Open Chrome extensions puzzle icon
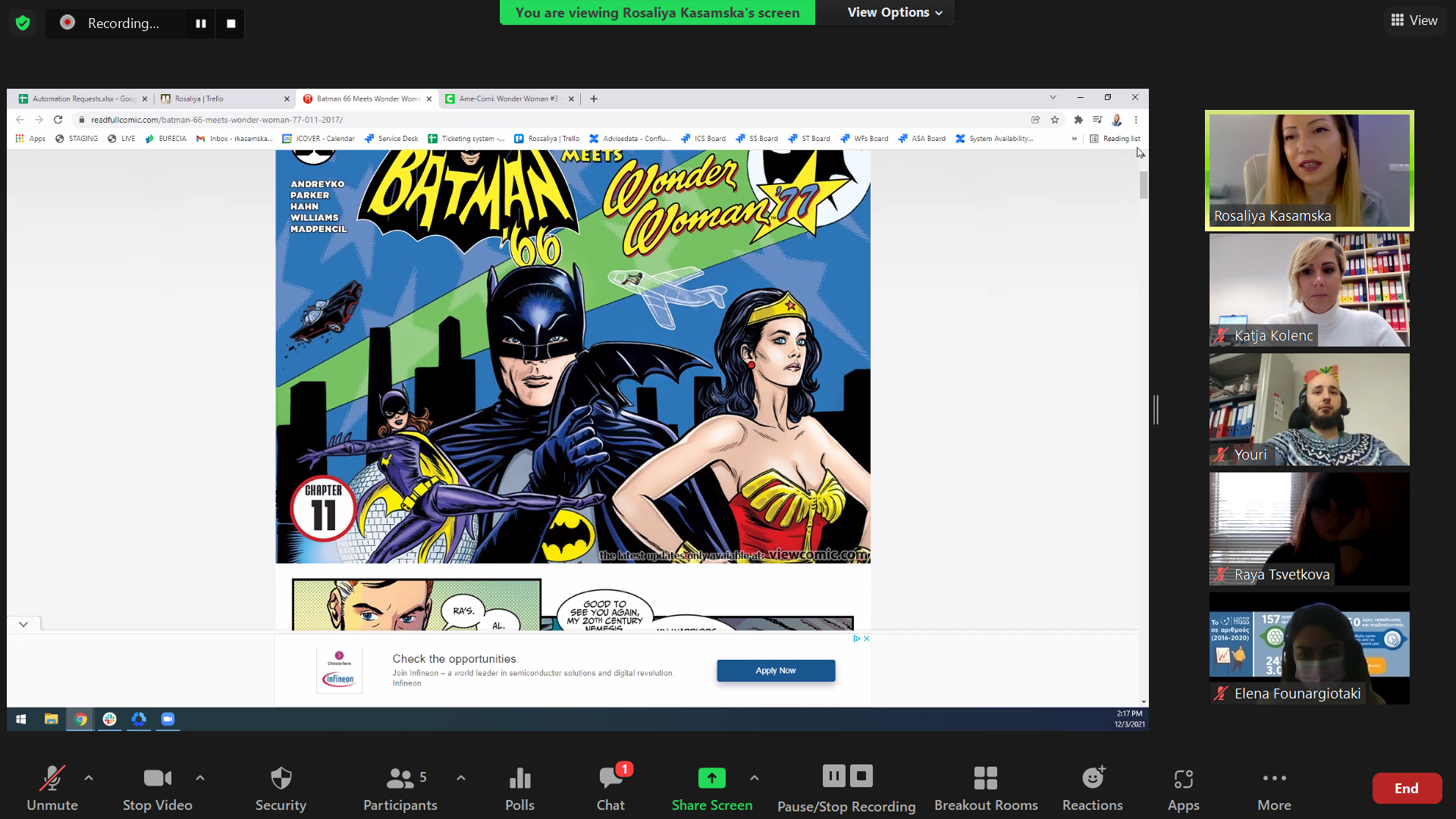Viewport: 1456px width, 819px height. pyautogui.click(x=1078, y=120)
